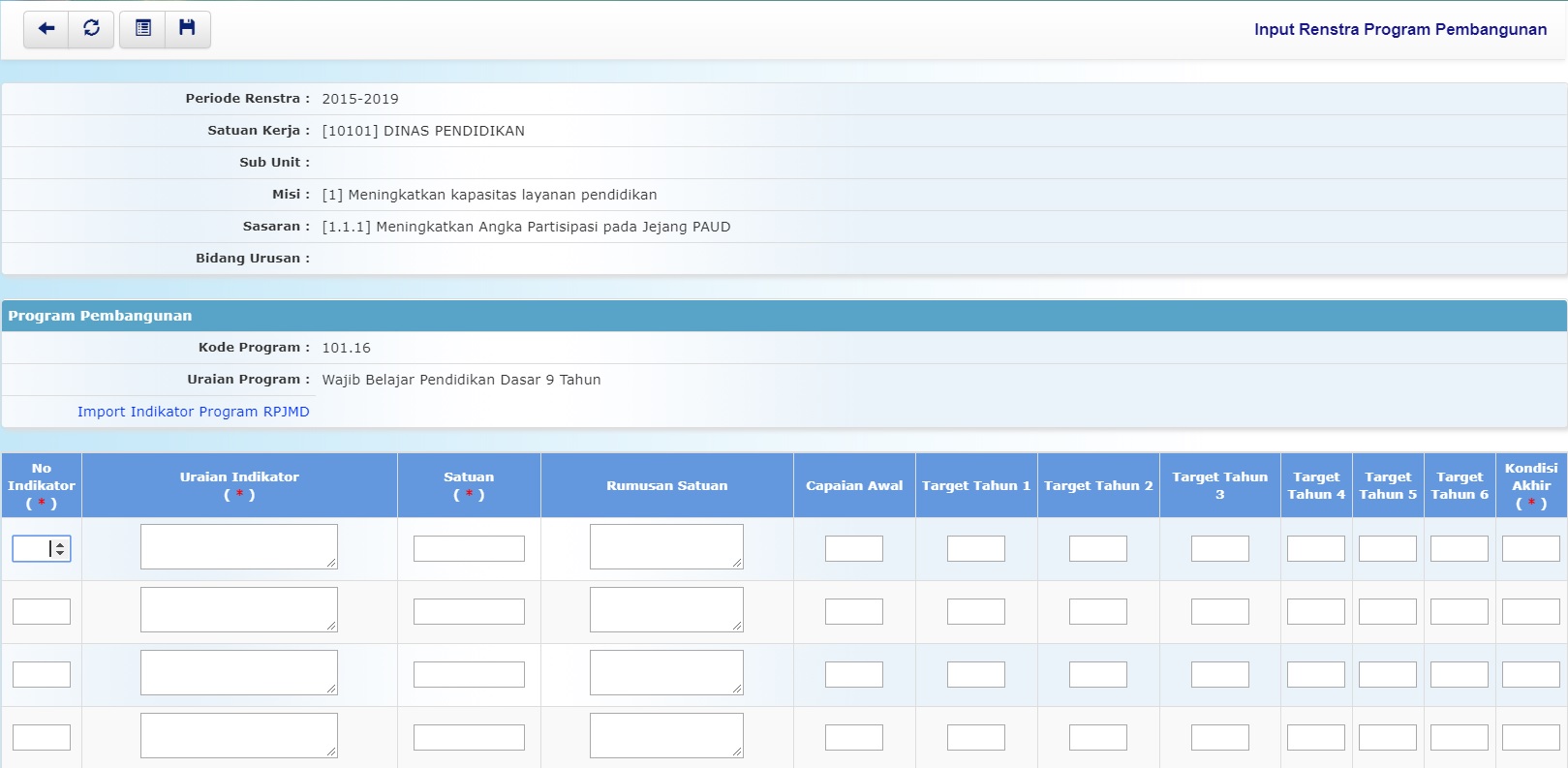Click Target Tahun 3 field in first row
The width and height of the screenshot is (1568, 768).
(1220, 548)
